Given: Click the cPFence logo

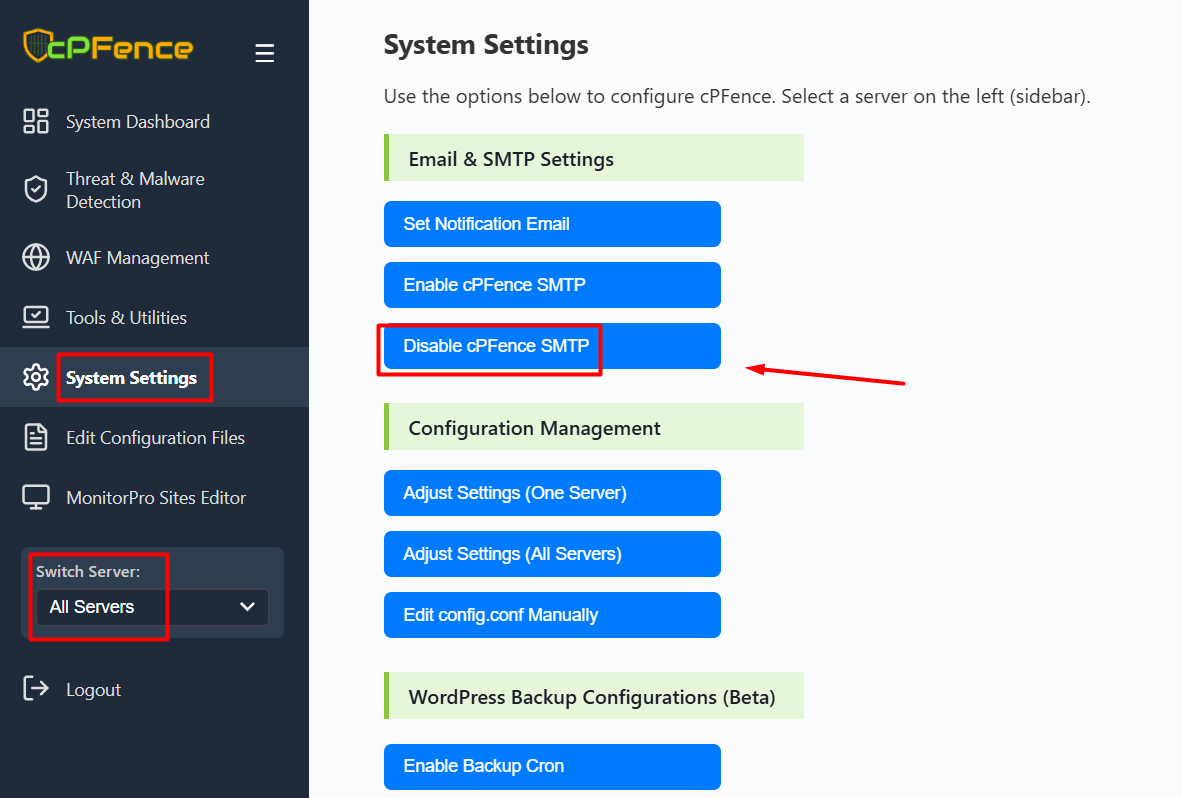Looking at the screenshot, I should click(108, 47).
